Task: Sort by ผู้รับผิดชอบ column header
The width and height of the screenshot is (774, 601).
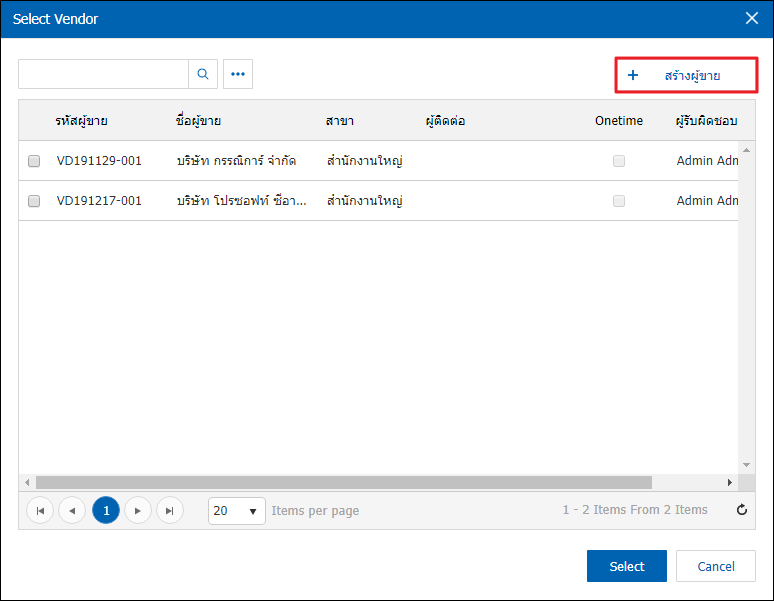Action: click(706, 121)
